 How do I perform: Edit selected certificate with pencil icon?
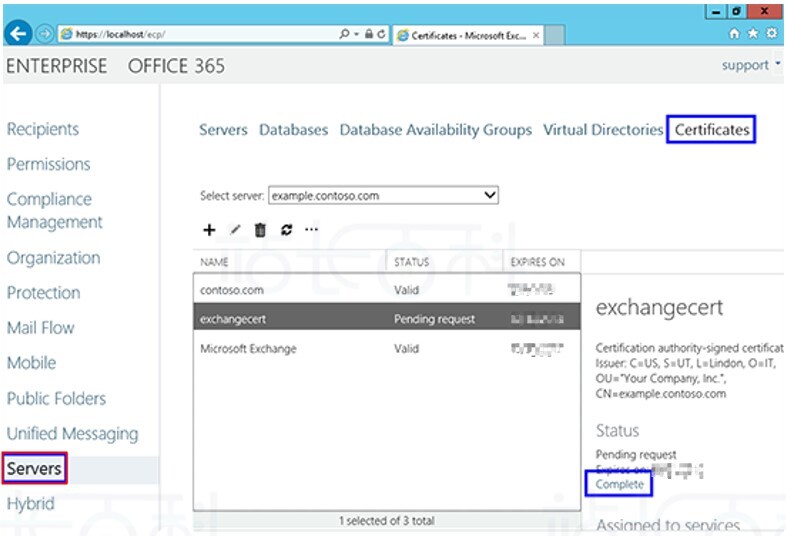[235, 230]
